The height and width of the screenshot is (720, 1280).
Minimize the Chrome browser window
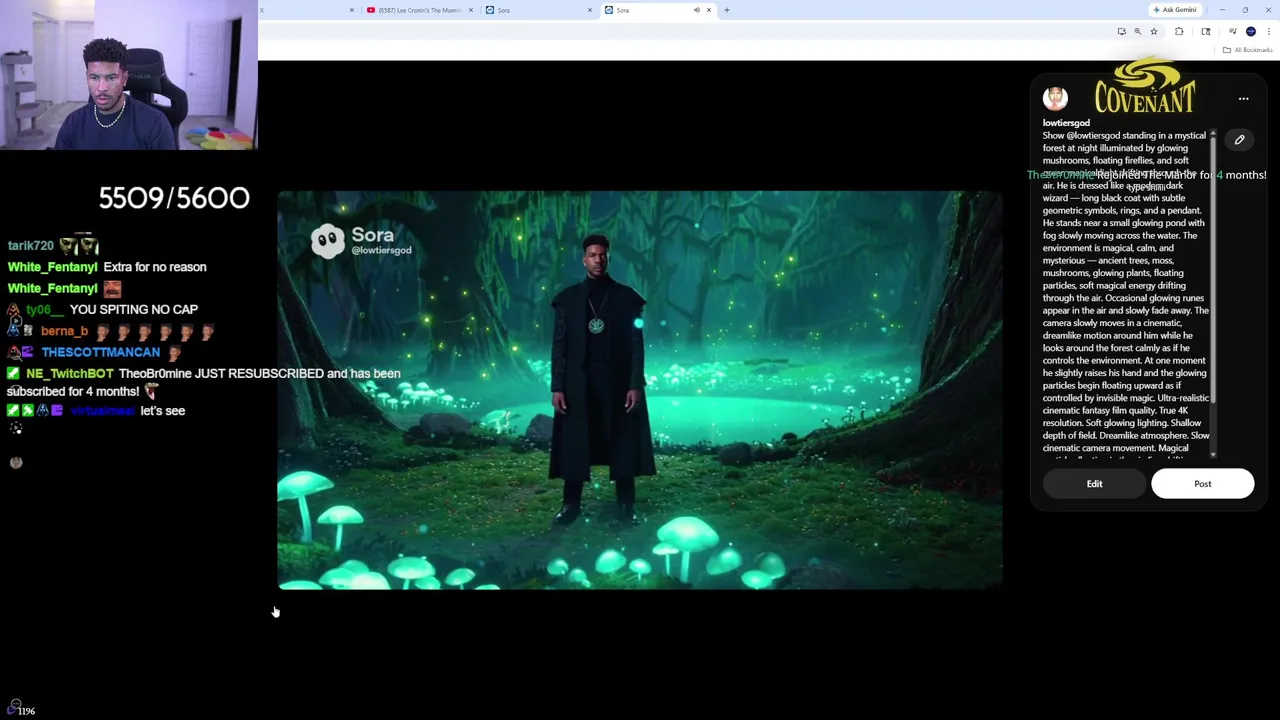[1221, 10]
